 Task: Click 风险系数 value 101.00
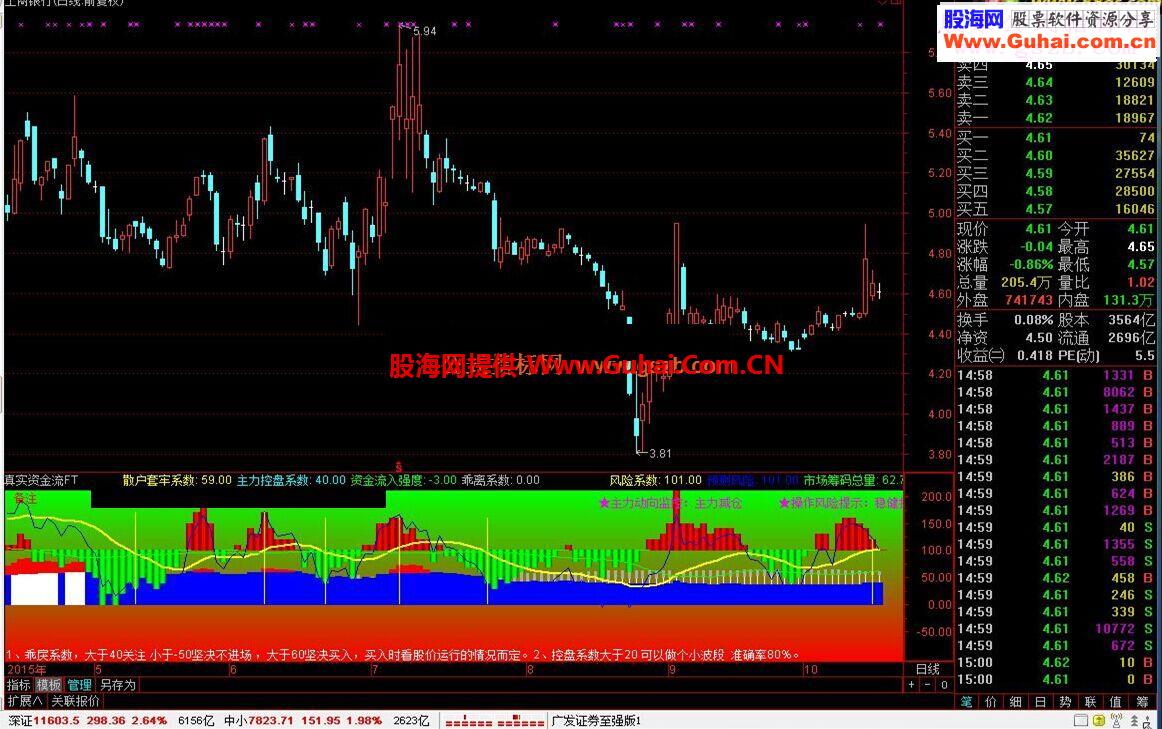click(x=683, y=480)
